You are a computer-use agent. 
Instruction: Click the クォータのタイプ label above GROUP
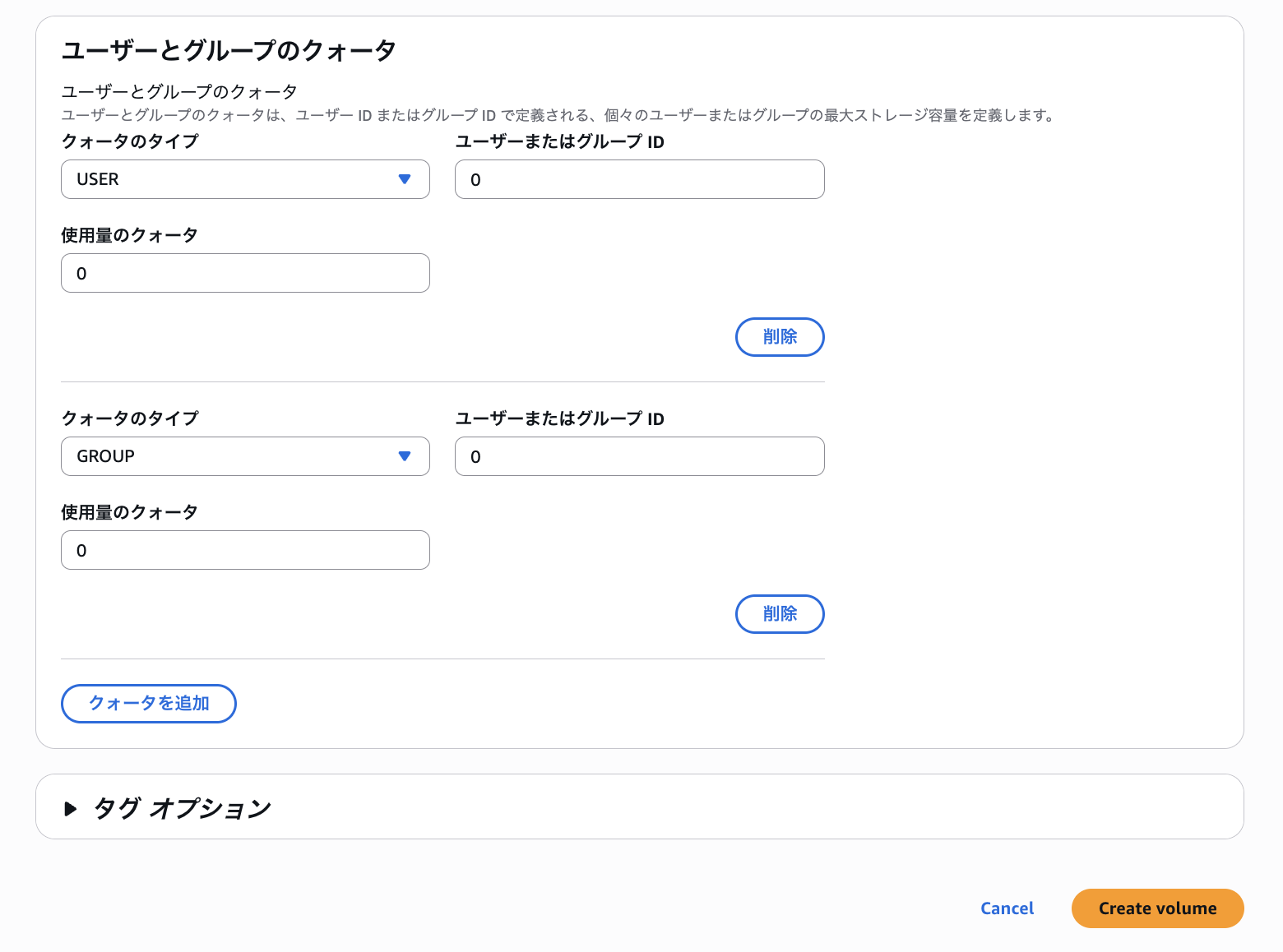coord(130,418)
